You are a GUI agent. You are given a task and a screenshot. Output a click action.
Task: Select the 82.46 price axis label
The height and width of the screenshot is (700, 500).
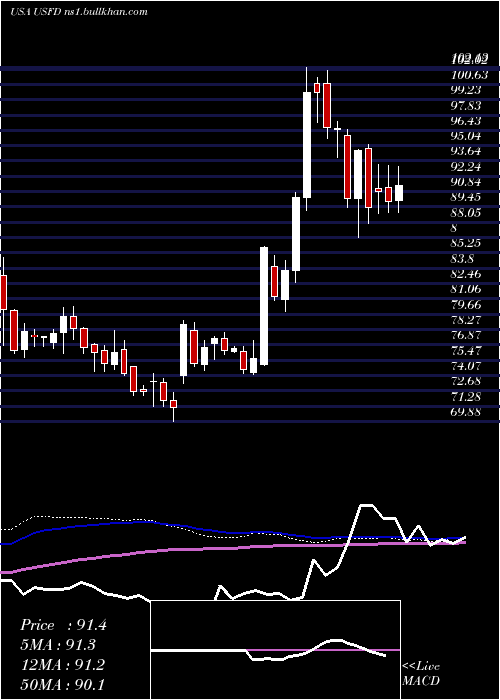(466, 274)
